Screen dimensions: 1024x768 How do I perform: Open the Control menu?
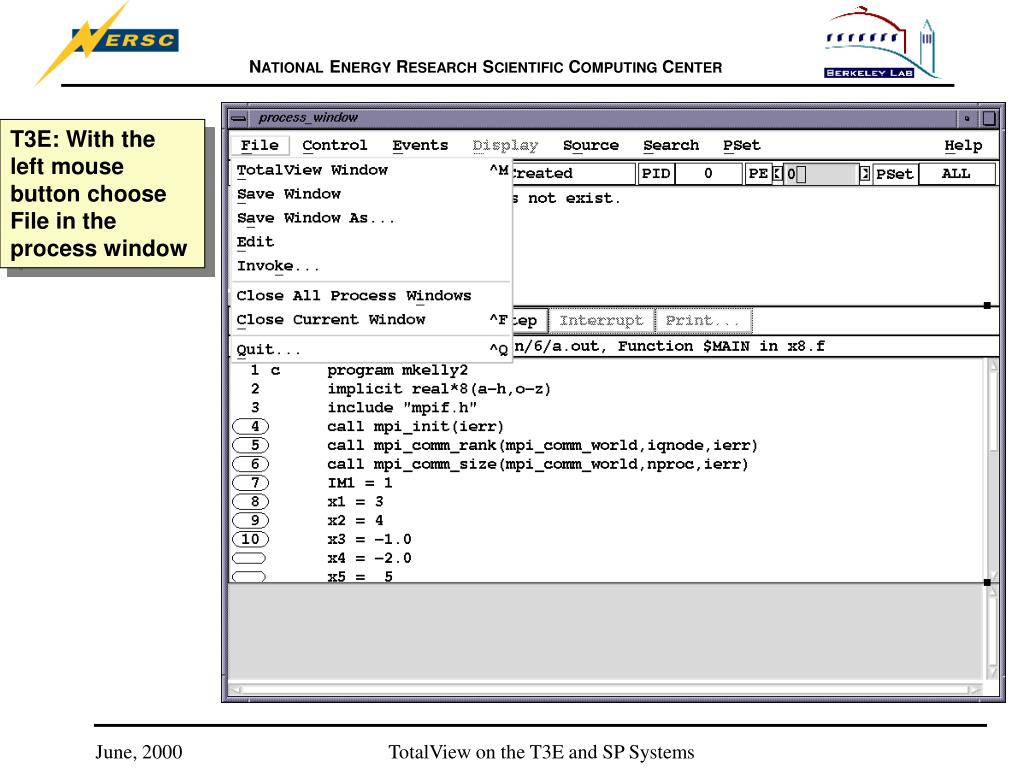(x=334, y=145)
